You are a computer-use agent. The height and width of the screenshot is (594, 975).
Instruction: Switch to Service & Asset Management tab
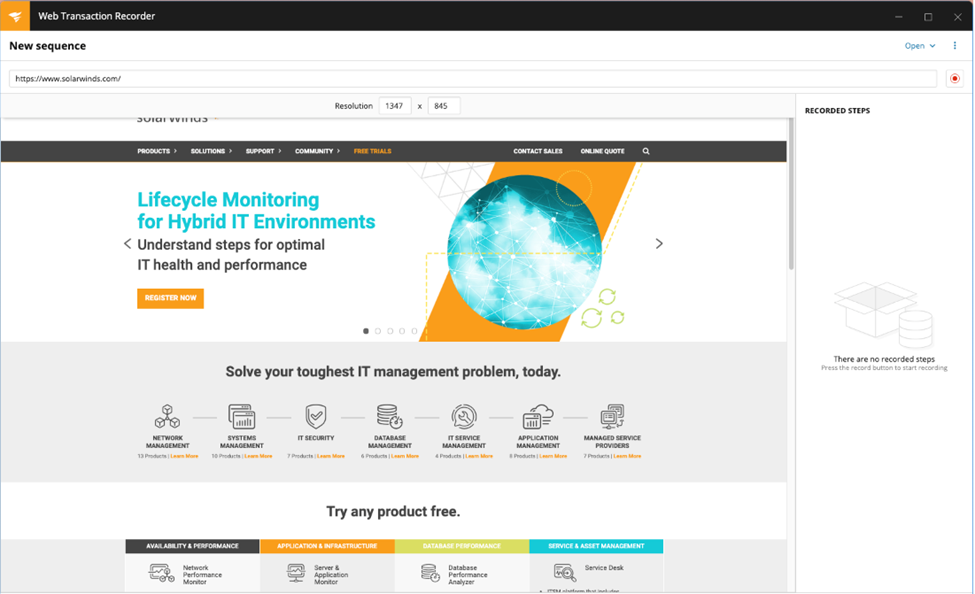point(596,546)
